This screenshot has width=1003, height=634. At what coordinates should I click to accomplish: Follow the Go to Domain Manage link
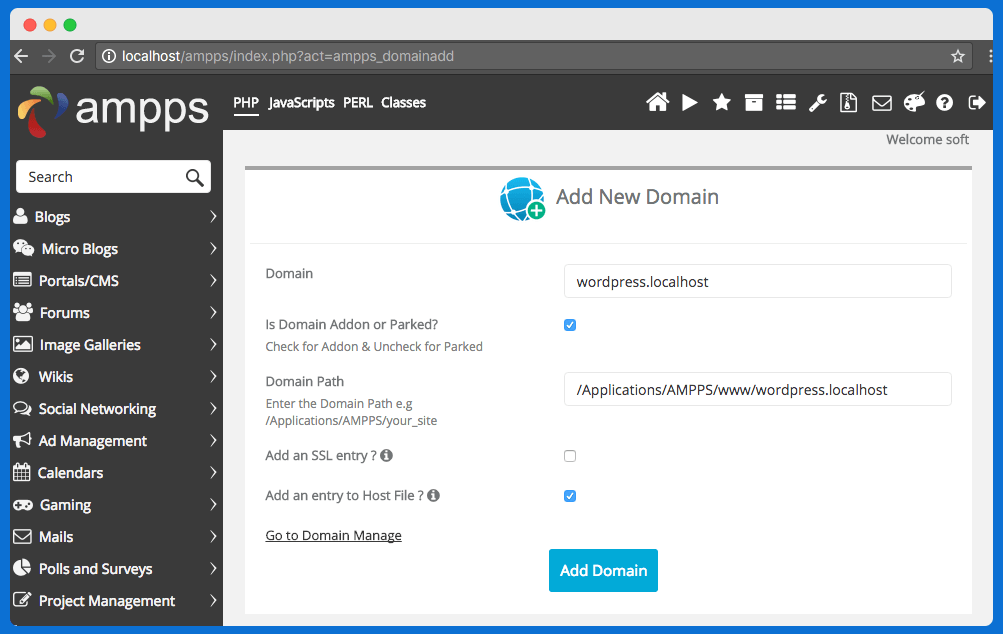pos(333,535)
